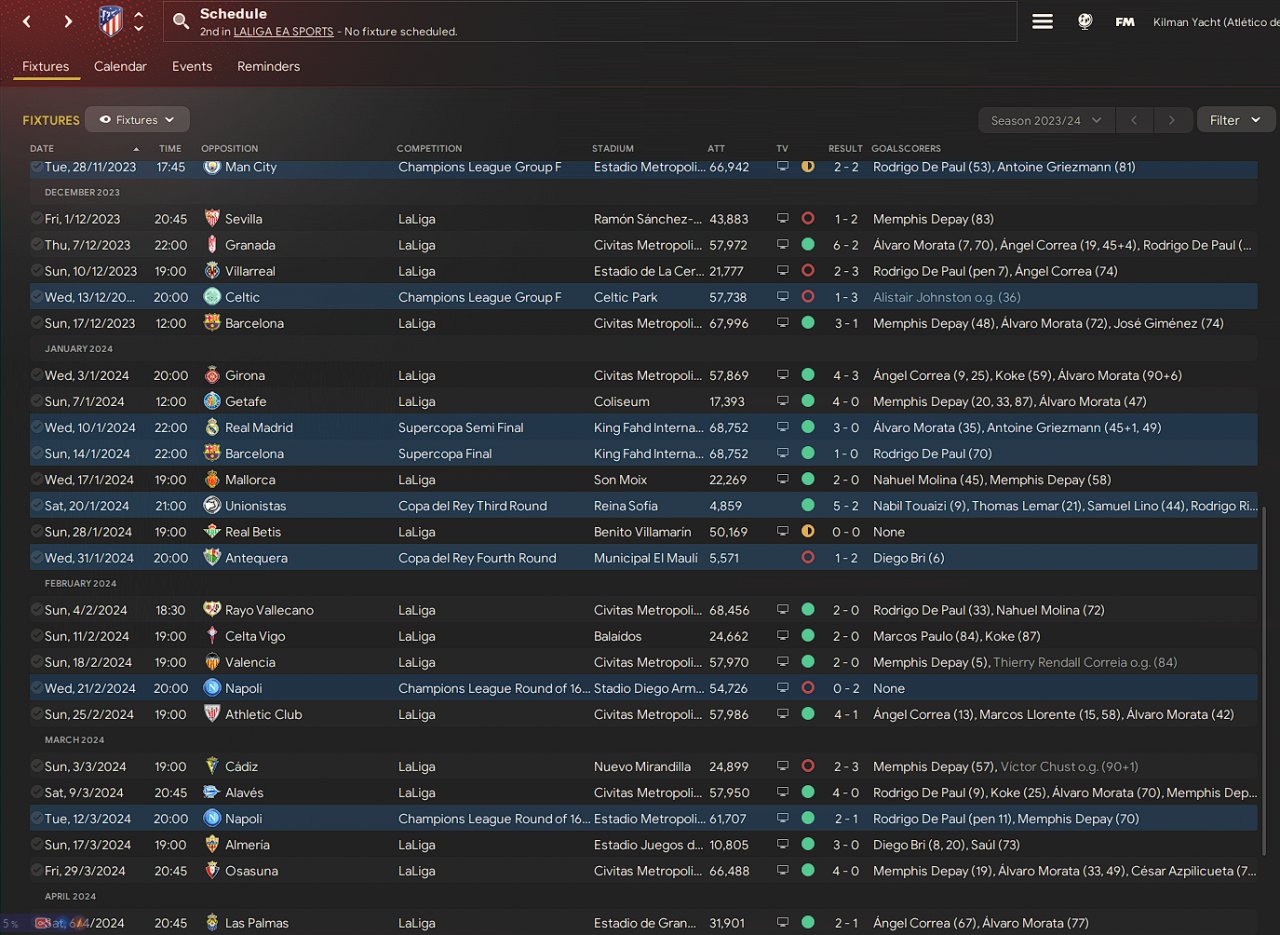Click the Copa del Rey Fourth Round competition
Screen dimensions: 1280x935
coord(477,558)
